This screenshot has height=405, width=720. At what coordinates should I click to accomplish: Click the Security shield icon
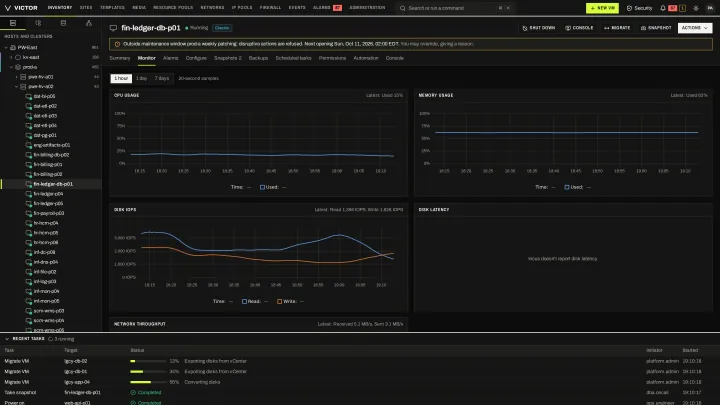click(629, 8)
